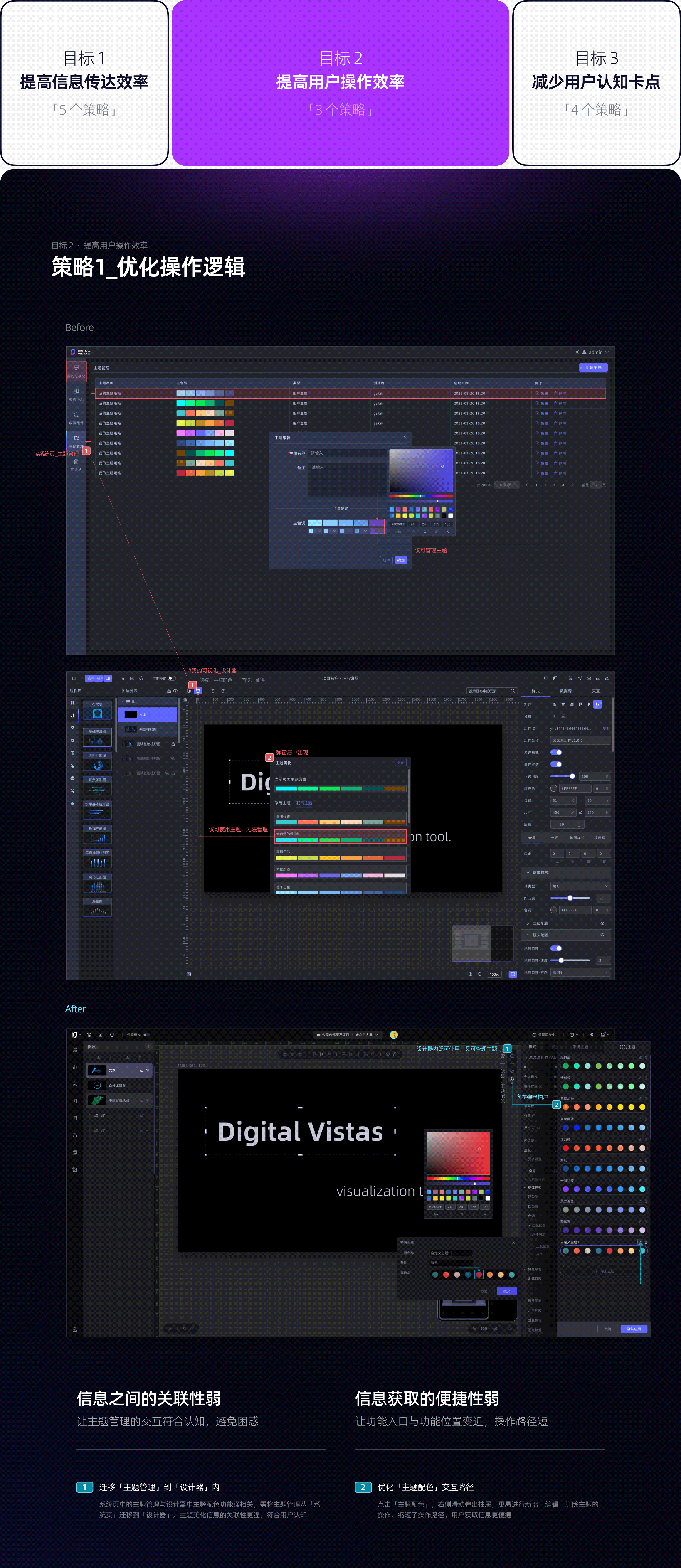Click undo arrow in Before designer toolbar
681x1568 pixels.
213,691
